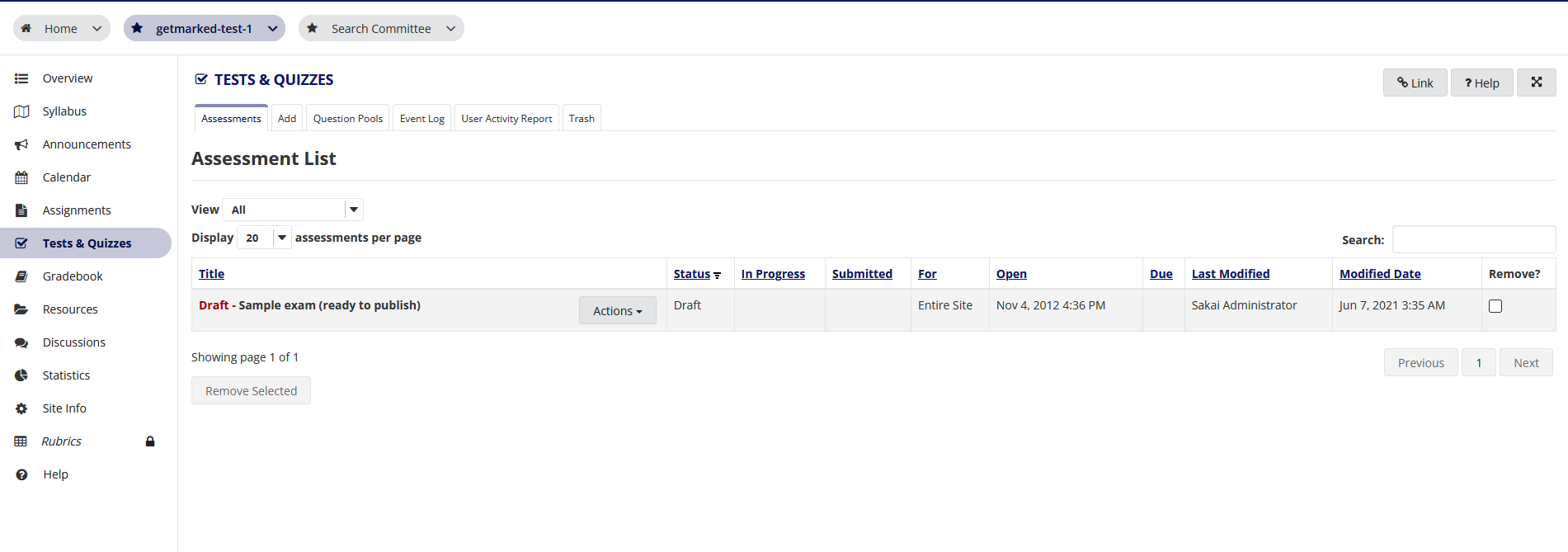Click the lock icon next to Rubrics
This screenshot has width=1568, height=552.
click(x=150, y=441)
